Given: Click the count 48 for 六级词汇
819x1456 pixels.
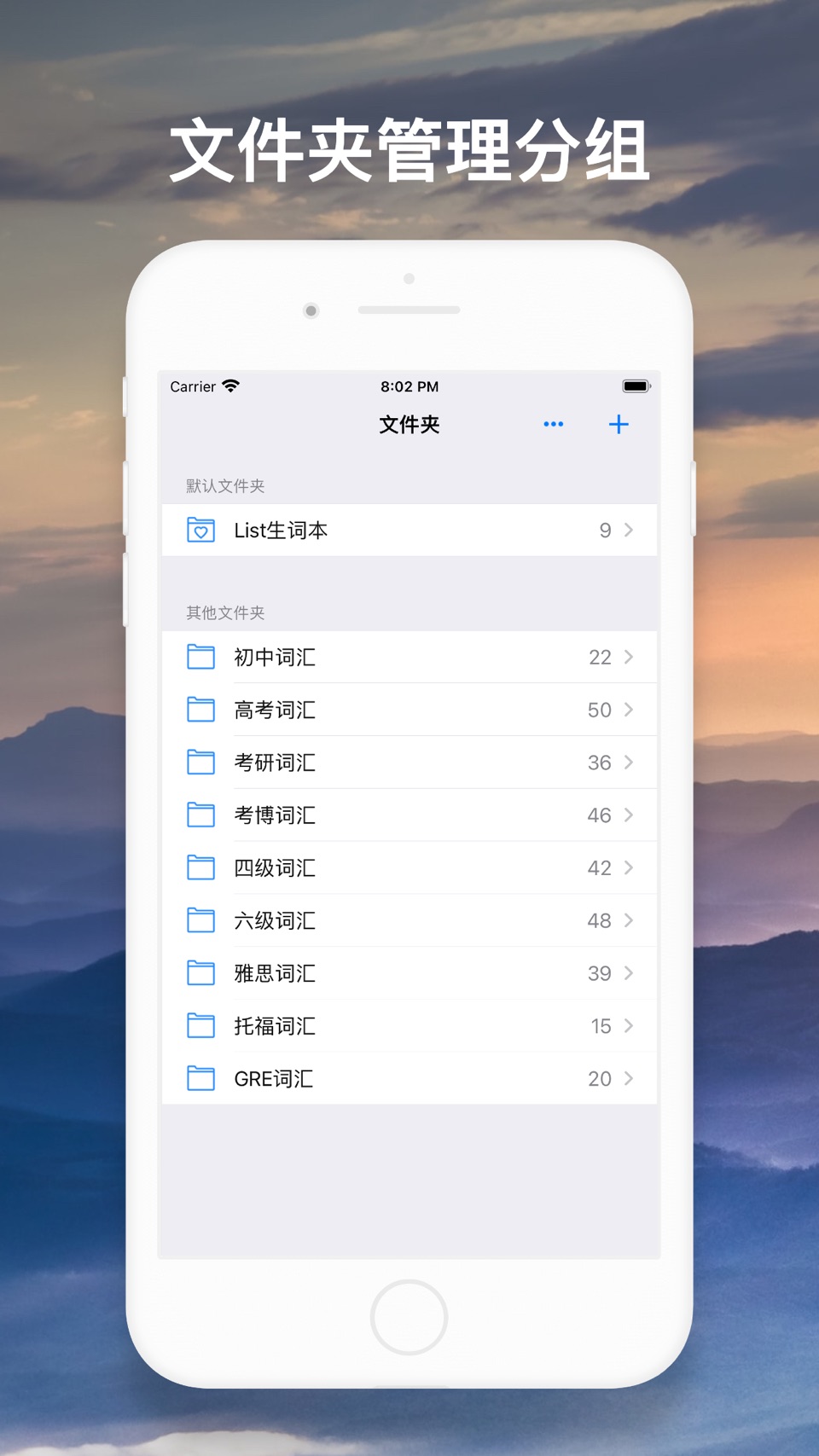Looking at the screenshot, I should (x=599, y=921).
